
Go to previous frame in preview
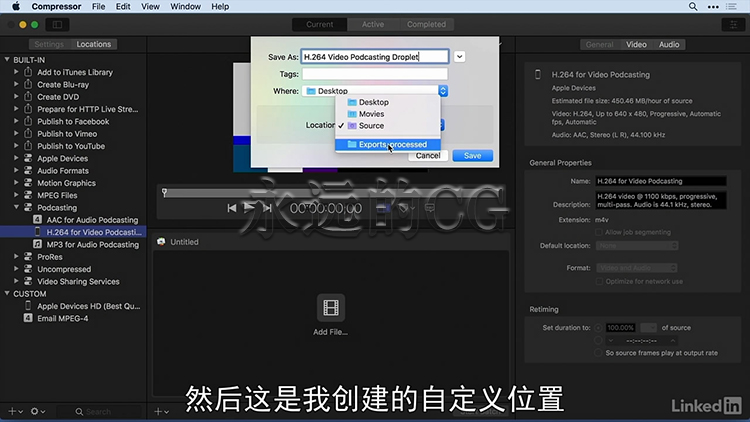point(232,208)
